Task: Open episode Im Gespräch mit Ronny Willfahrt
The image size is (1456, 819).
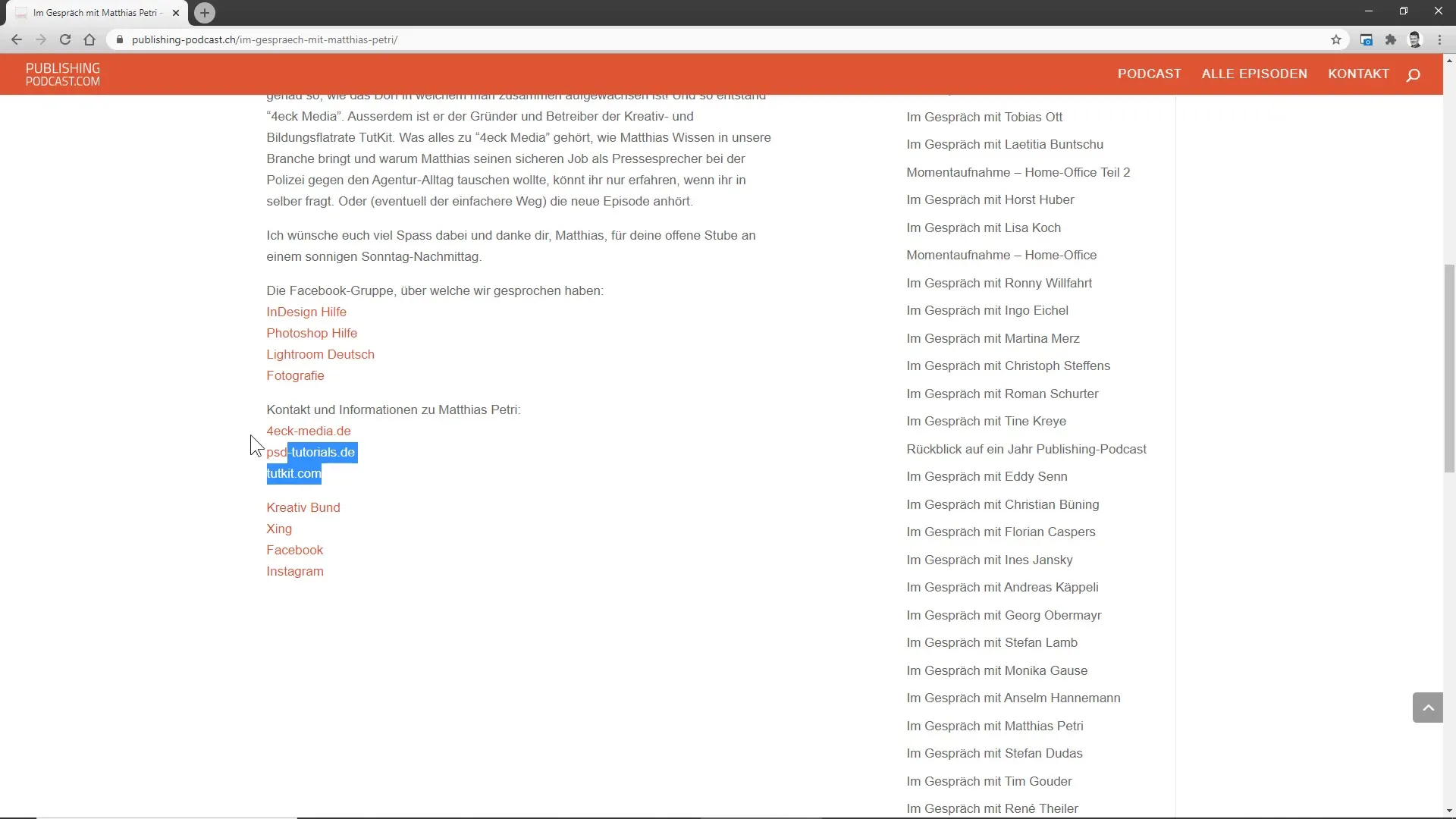Action: (999, 283)
